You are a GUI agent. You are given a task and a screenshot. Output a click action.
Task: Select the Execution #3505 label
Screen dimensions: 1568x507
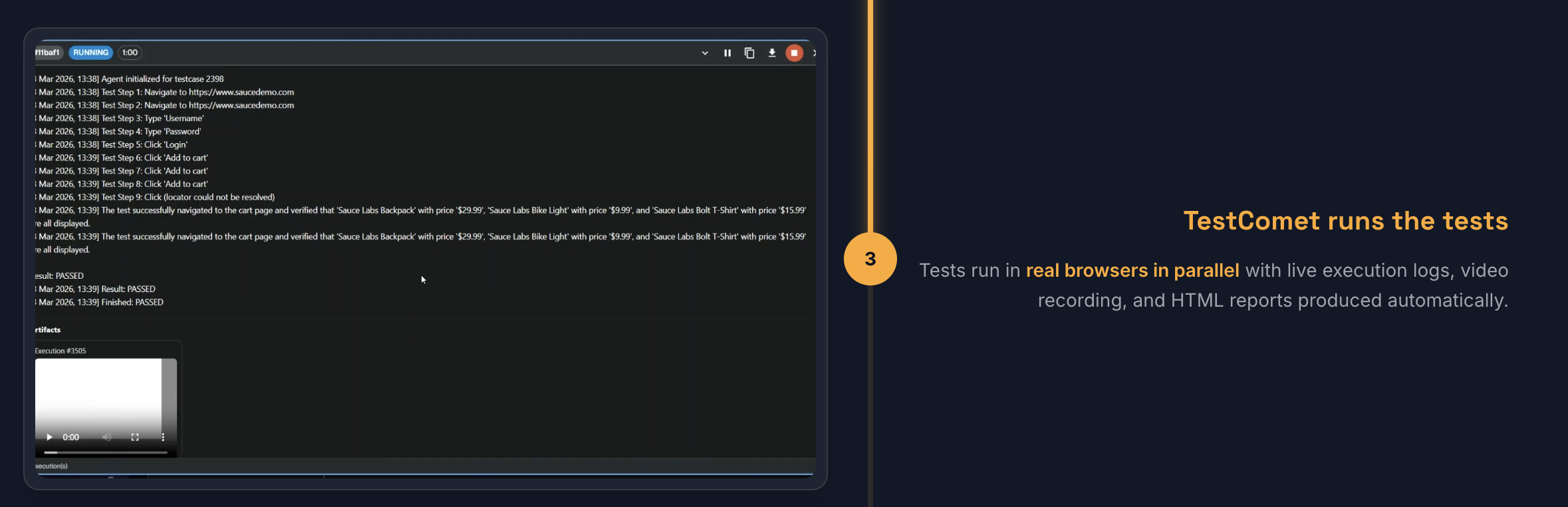pos(61,351)
